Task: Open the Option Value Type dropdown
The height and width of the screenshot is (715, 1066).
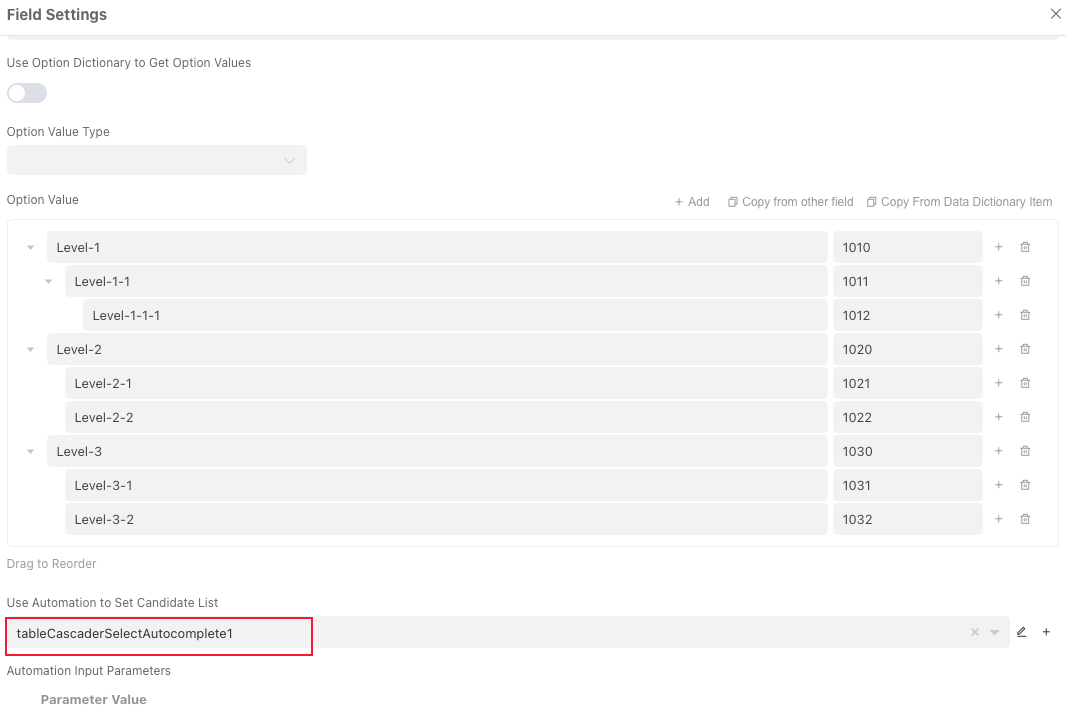Action: (x=156, y=160)
